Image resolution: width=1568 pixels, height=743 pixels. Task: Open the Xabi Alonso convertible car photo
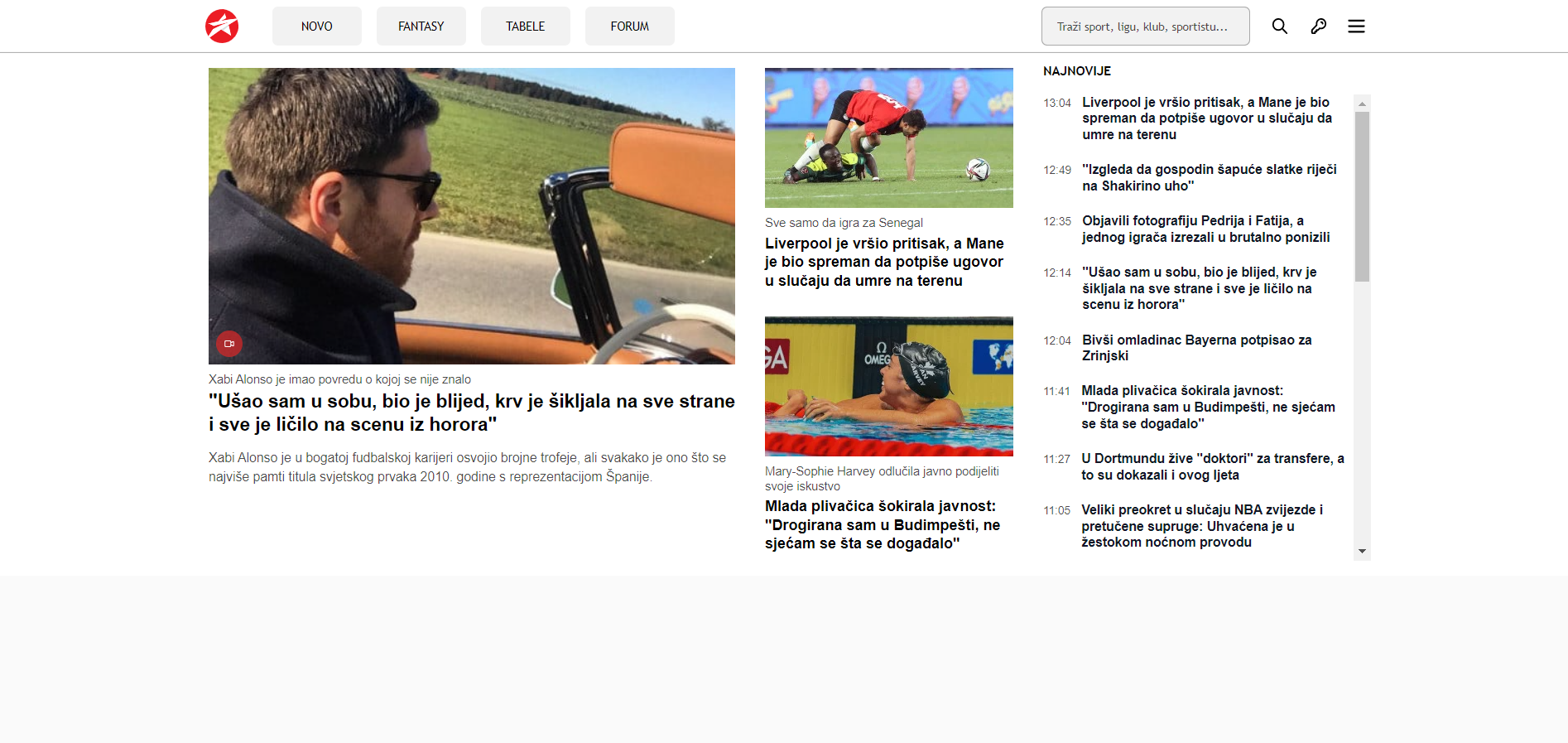click(472, 216)
